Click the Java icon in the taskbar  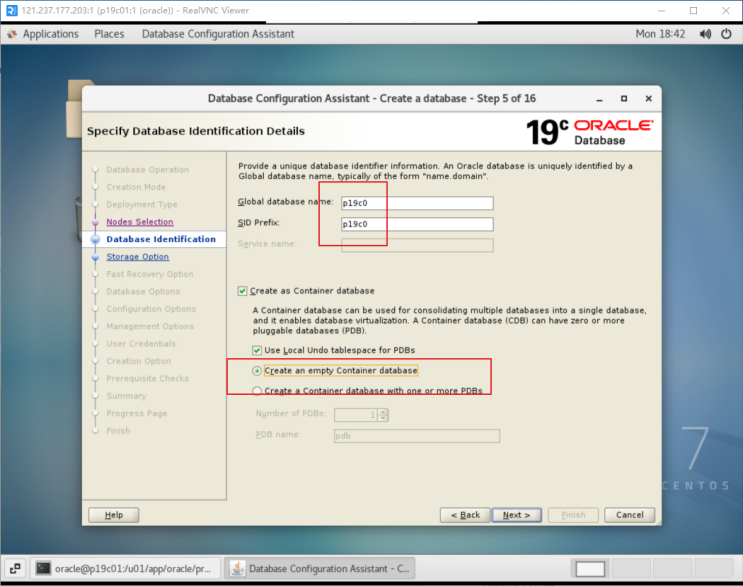tap(237, 568)
